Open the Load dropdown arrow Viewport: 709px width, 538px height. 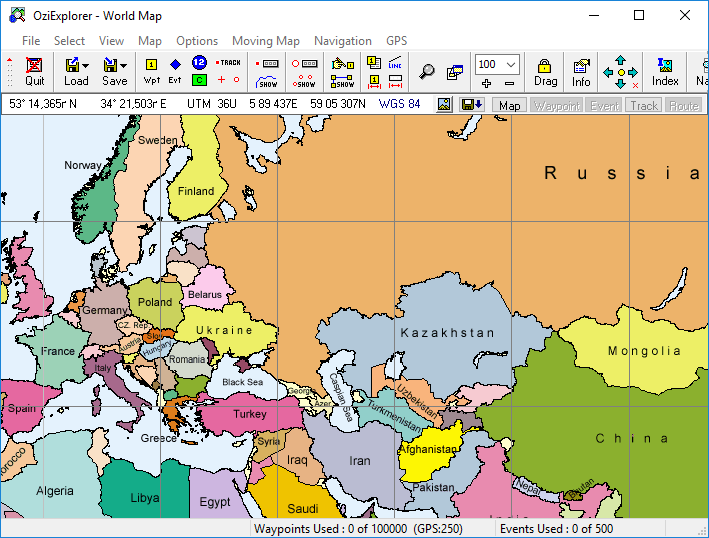[85, 66]
